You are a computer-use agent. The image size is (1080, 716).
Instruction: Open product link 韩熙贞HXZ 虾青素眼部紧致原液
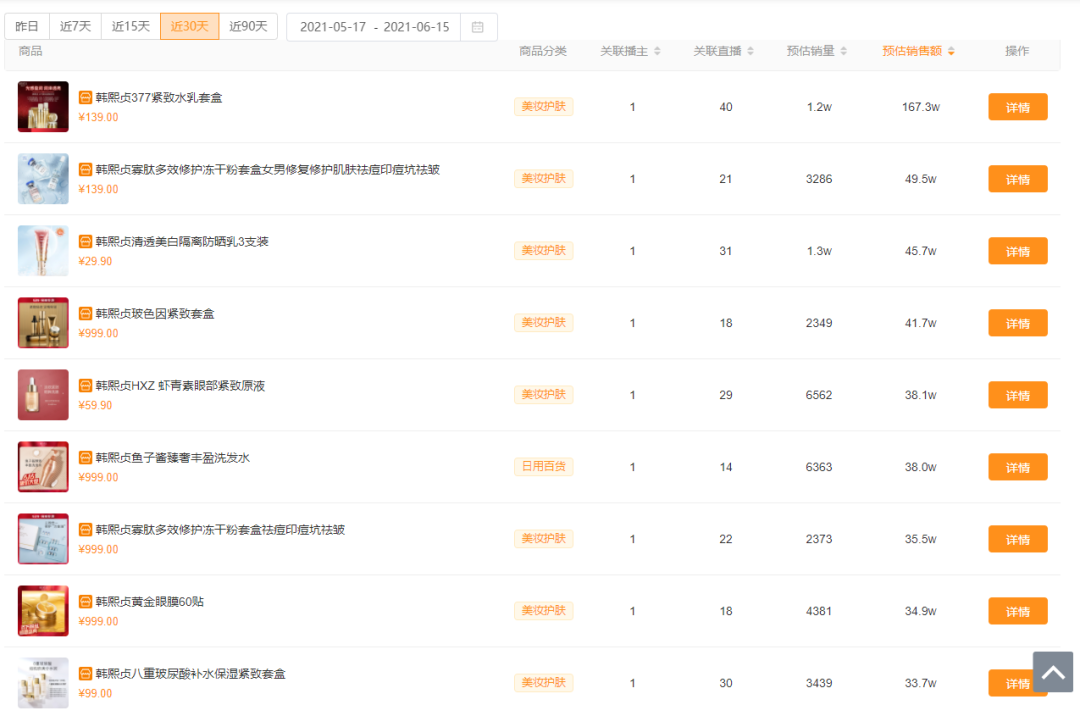click(180, 386)
